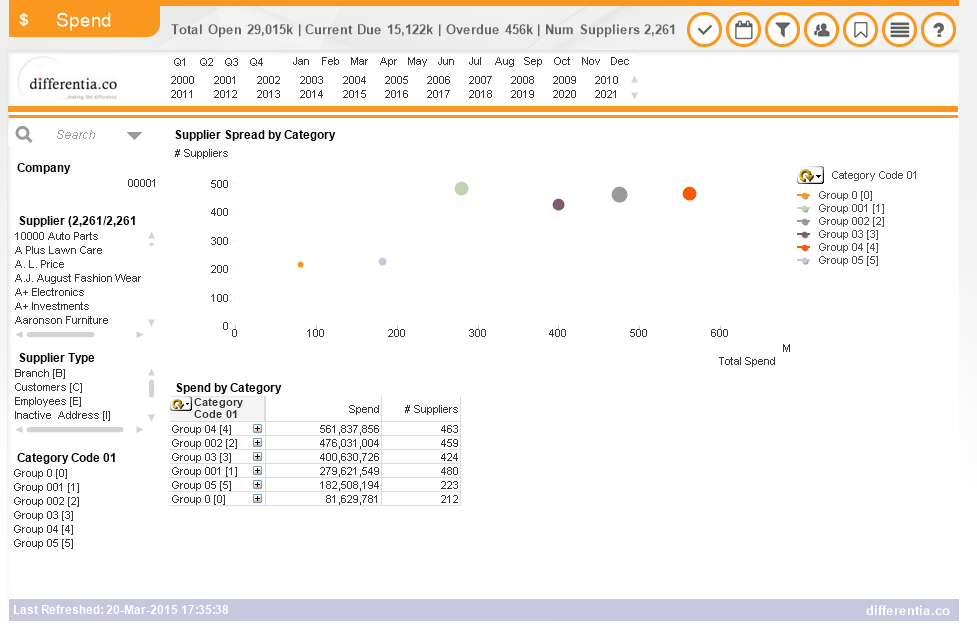Expand the Group 03 [3] table row

tap(257, 457)
